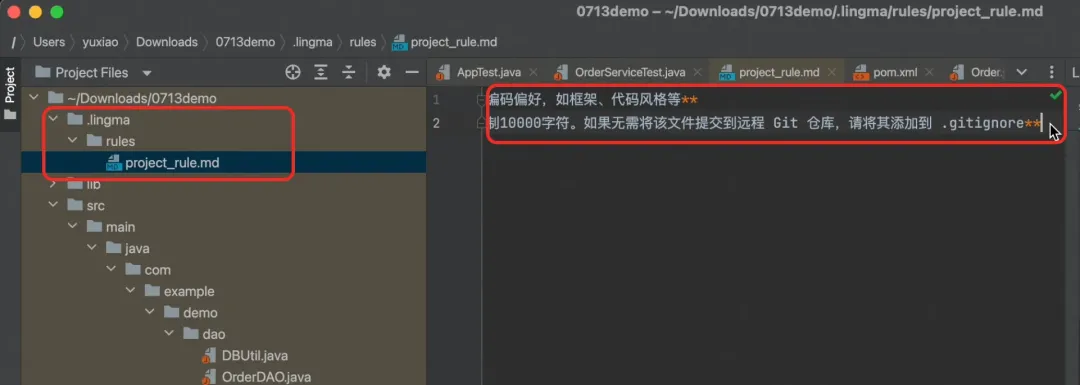The height and width of the screenshot is (385, 1080).
Task: Collapse the src folder arrow
Action: pos(52,205)
